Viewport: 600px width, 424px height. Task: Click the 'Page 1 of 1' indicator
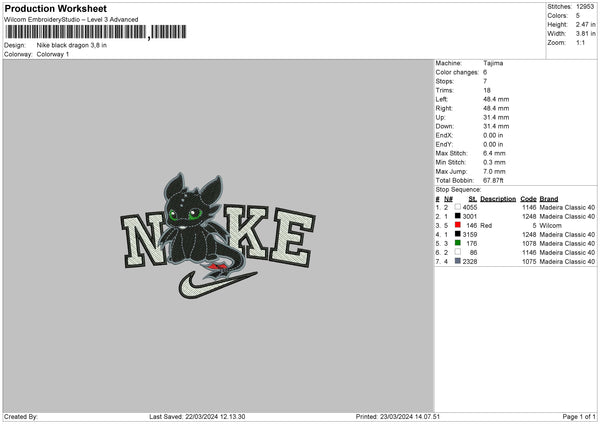tap(579, 417)
